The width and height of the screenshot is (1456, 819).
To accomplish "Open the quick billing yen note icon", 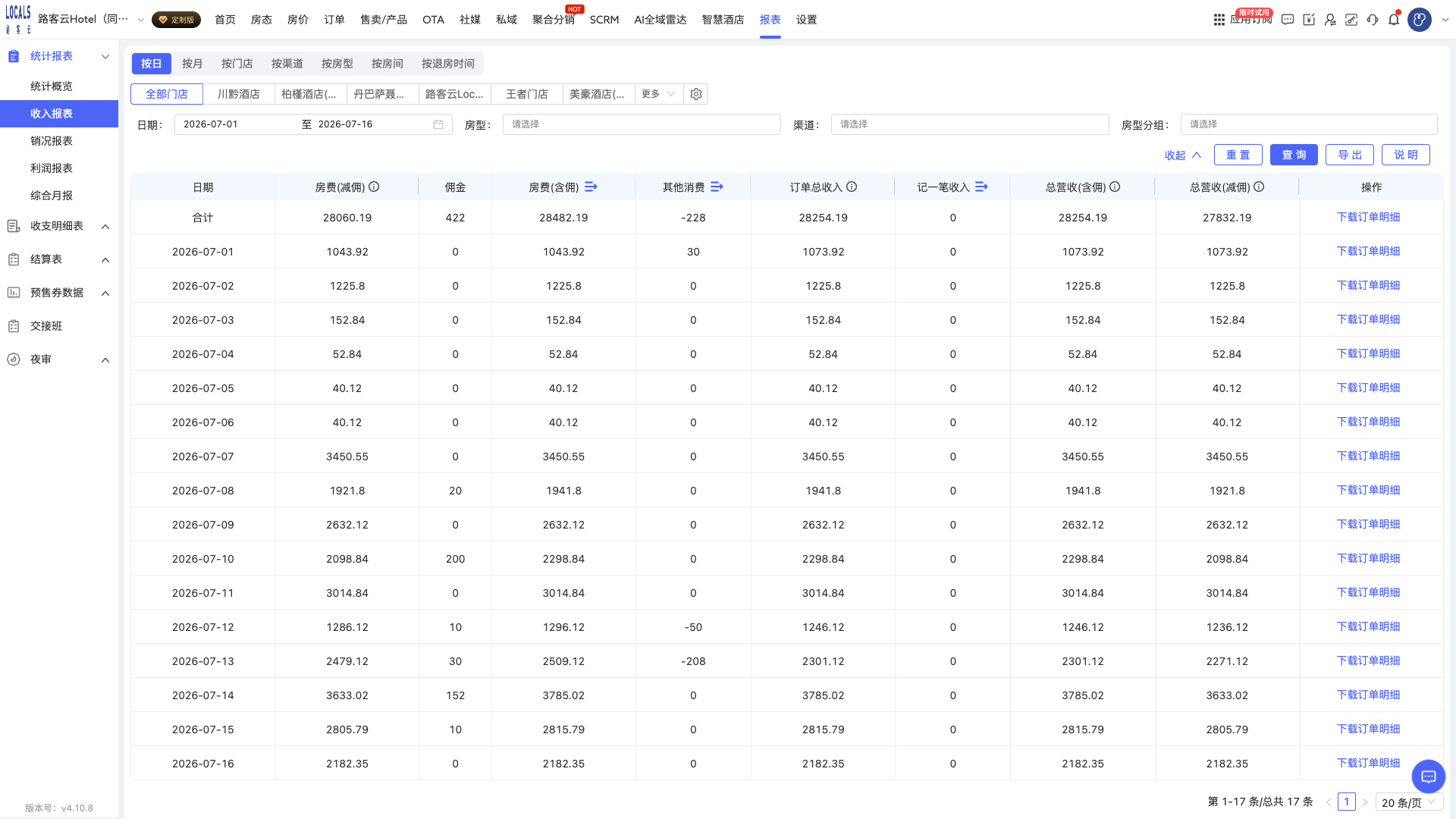I will click(1309, 20).
